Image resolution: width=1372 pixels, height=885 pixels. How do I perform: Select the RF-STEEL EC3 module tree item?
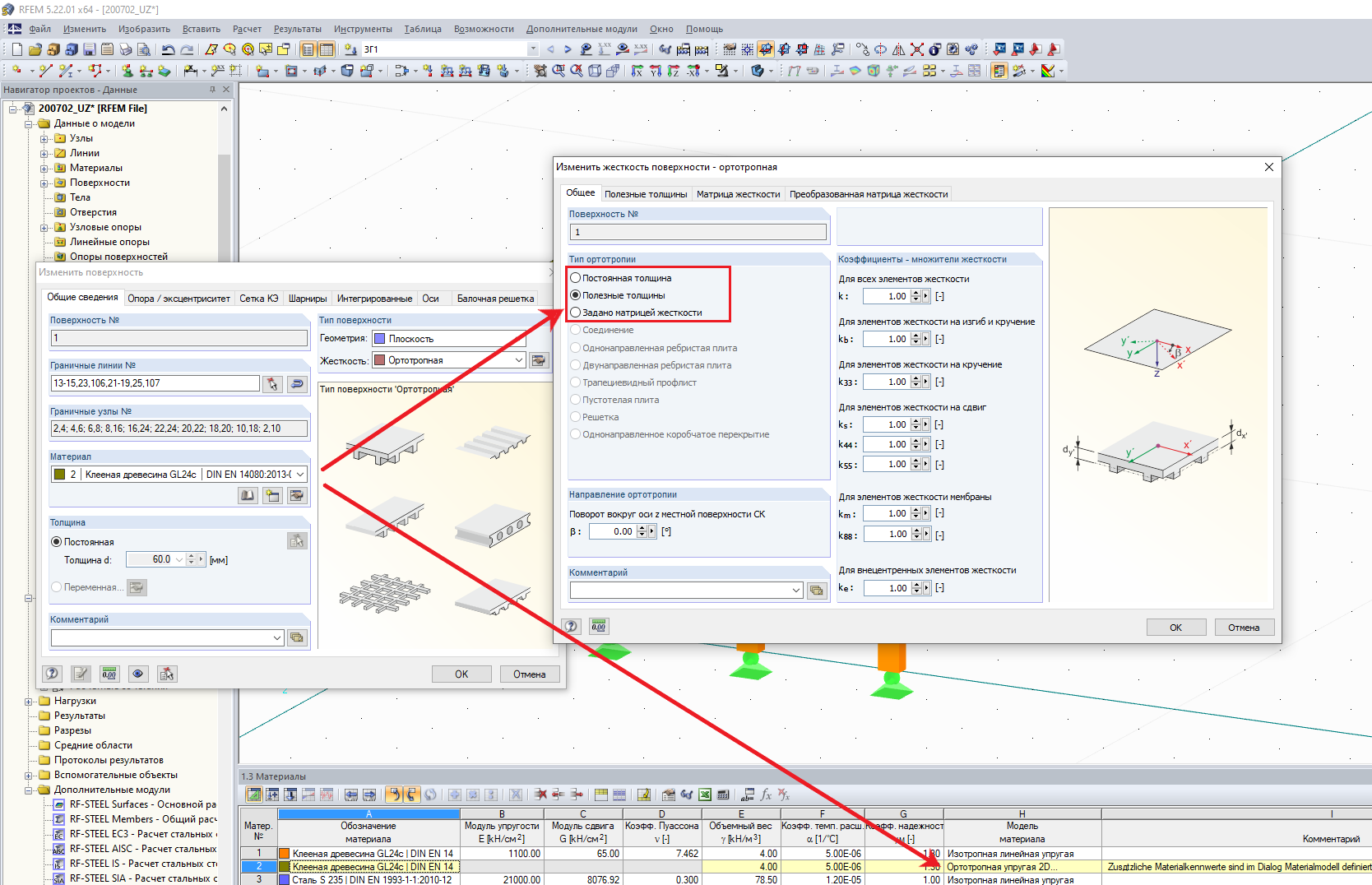click(142, 834)
